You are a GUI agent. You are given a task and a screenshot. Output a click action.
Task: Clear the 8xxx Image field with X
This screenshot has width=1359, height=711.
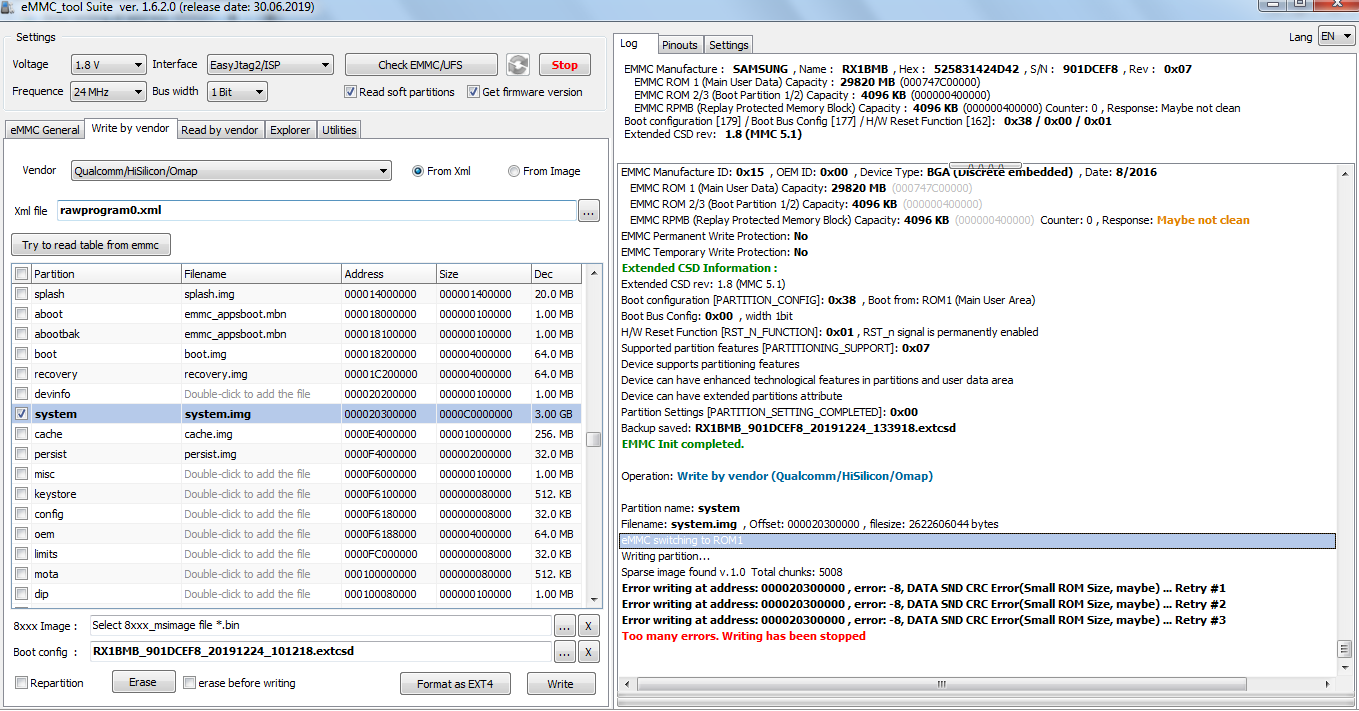pyautogui.click(x=589, y=626)
